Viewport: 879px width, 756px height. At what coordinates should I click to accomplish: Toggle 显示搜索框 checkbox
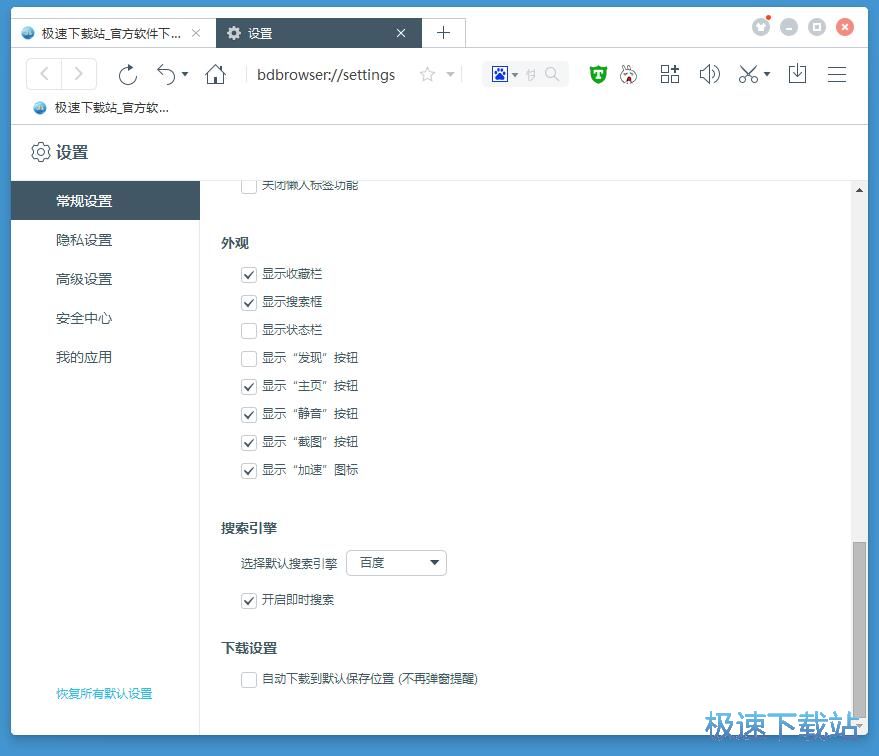(249, 303)
